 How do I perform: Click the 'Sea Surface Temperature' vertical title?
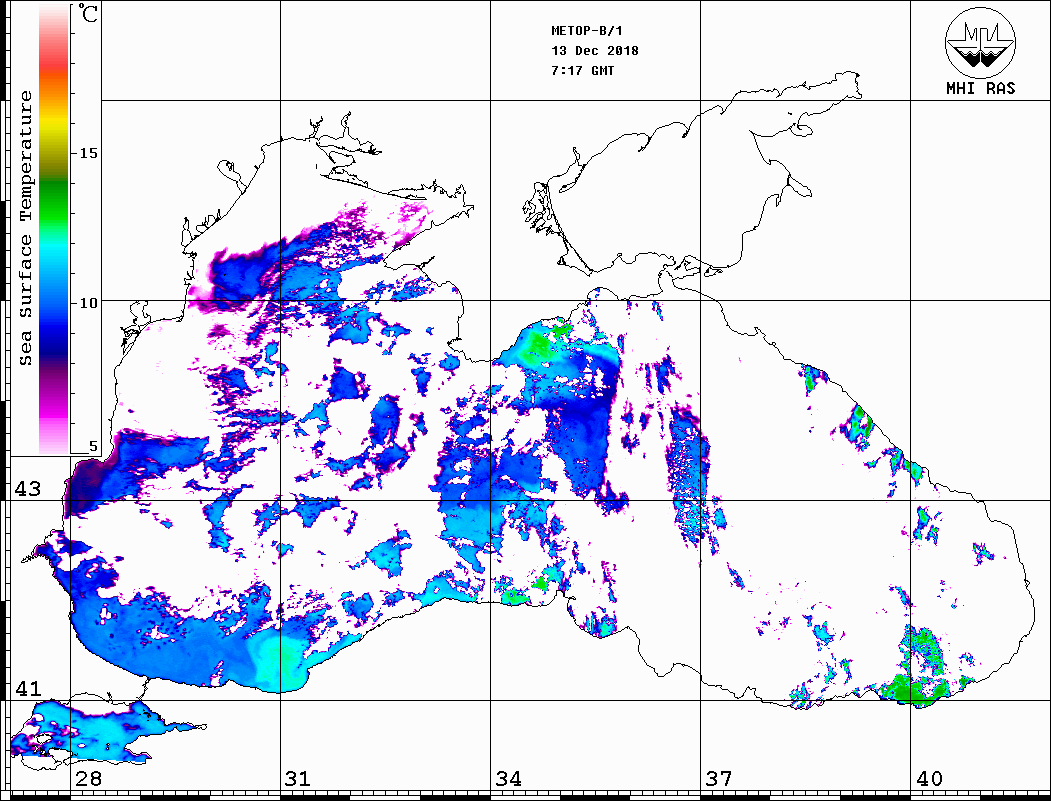[25, 228]
